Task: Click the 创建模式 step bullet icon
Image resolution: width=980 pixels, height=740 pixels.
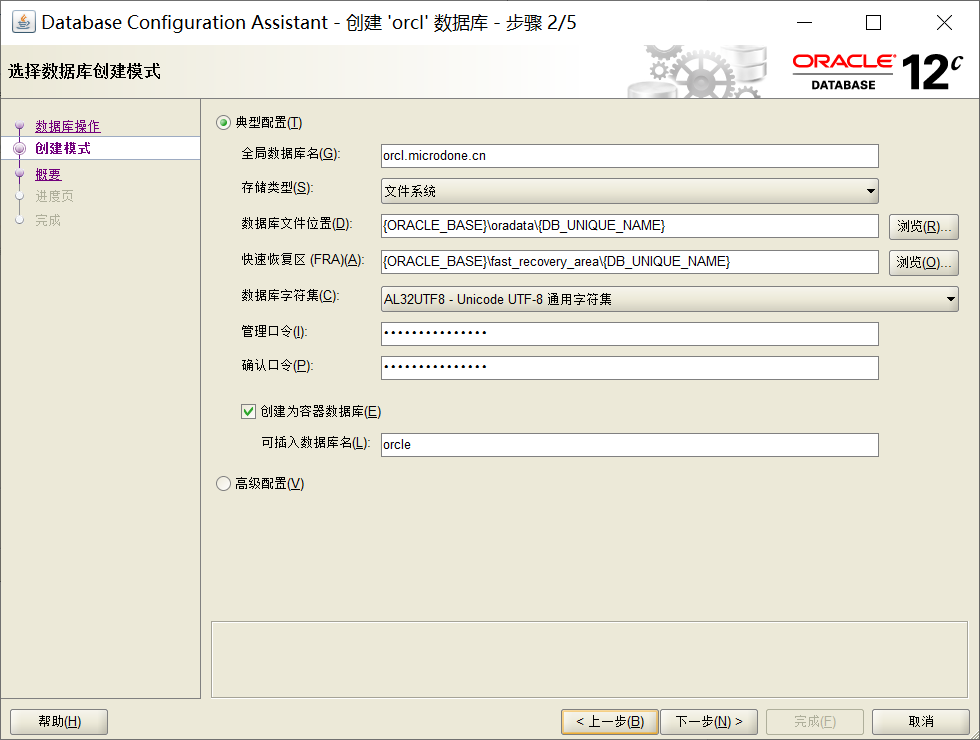Action: [19, 148]
